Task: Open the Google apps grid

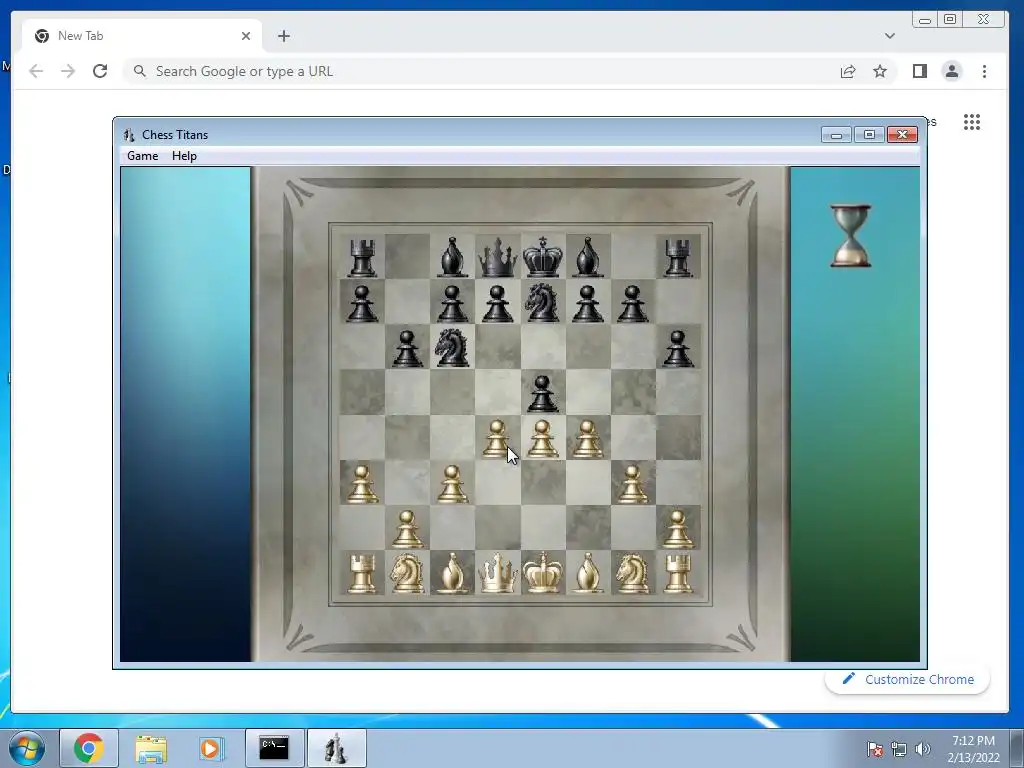Action: [972, 122]
